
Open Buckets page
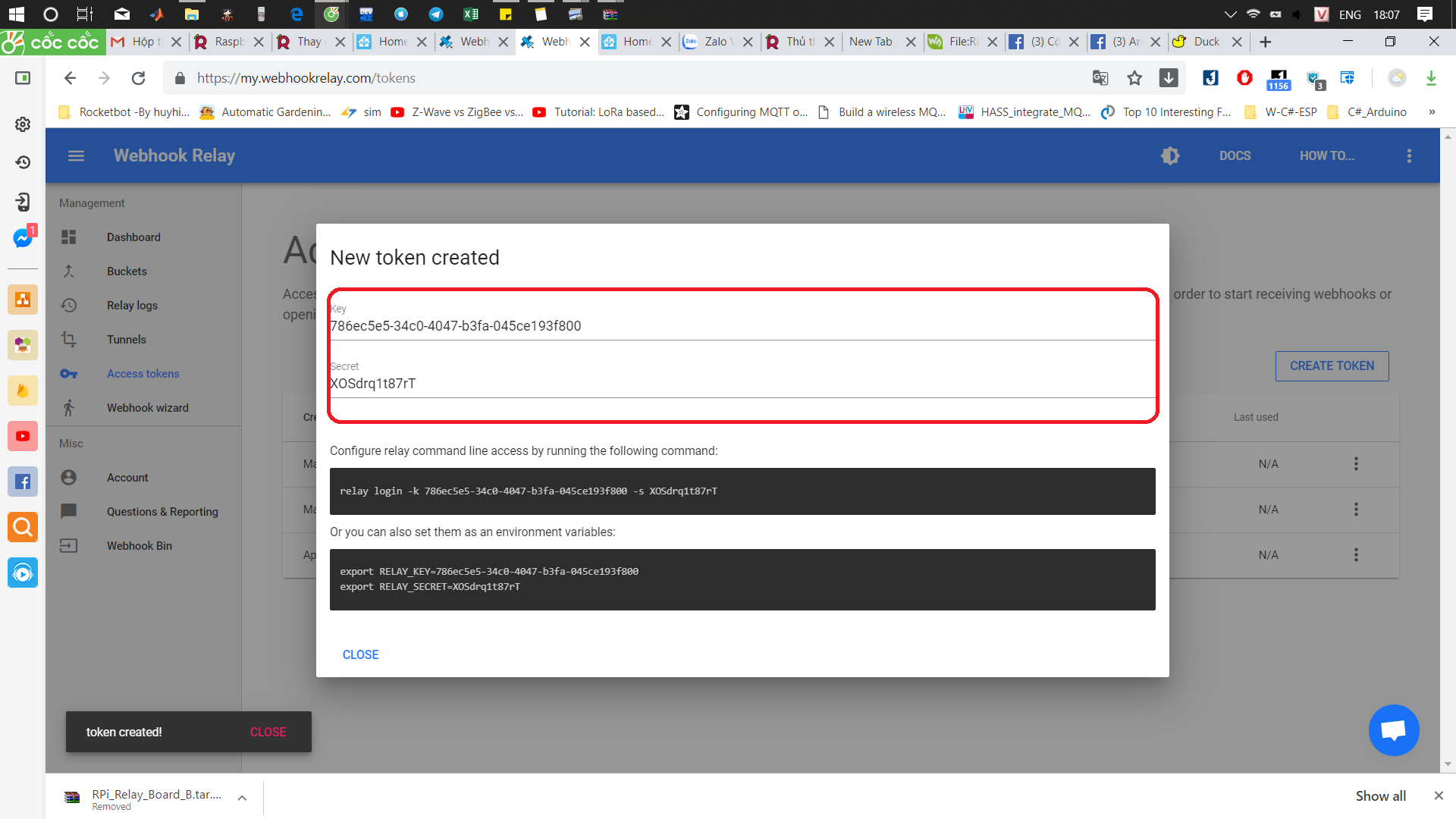[x=127, y=271]
